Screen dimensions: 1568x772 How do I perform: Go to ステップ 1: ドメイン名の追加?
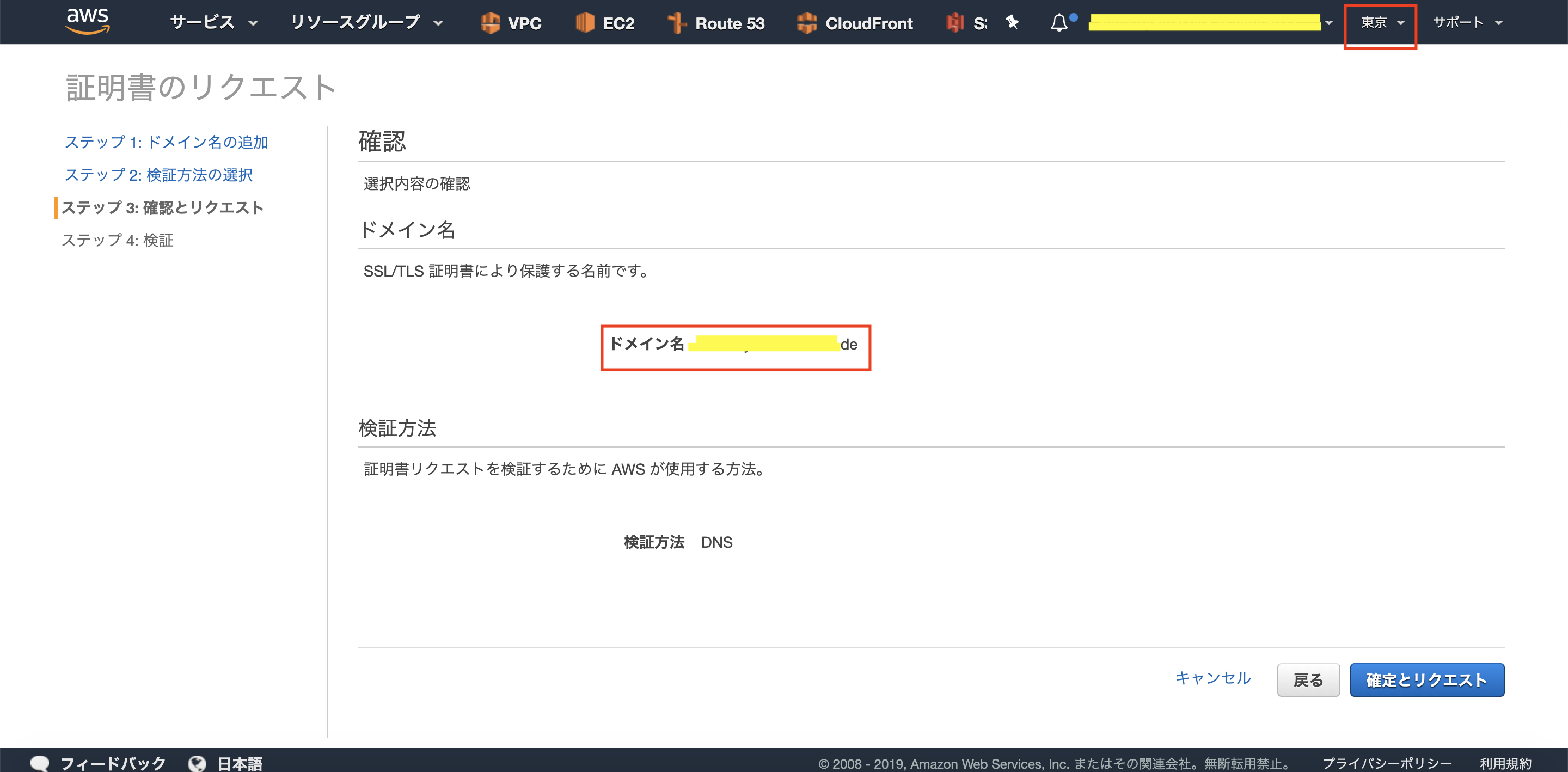click(x=166, y=142)
